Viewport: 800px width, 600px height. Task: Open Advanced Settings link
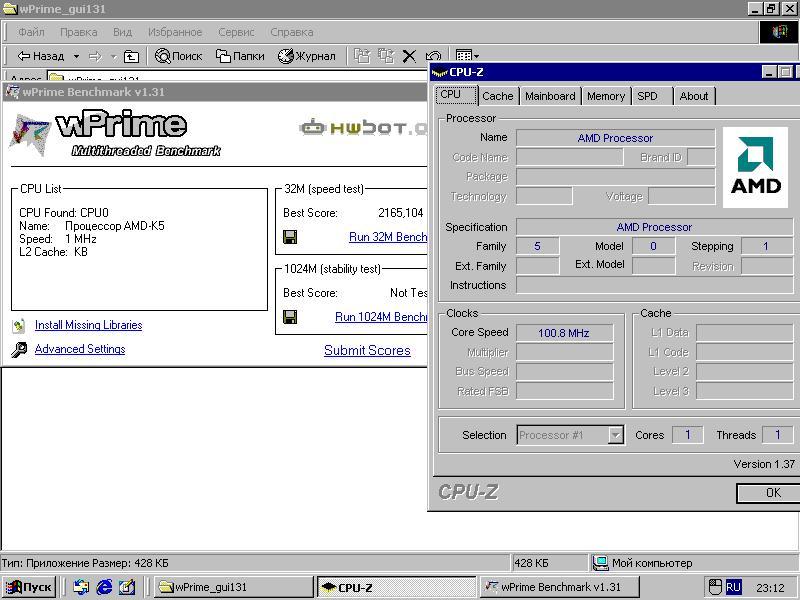click(80, 349)
